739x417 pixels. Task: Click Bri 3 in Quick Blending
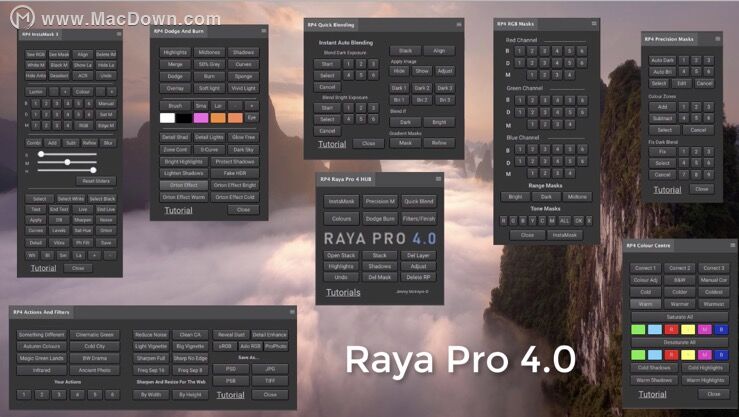point(444,100)
